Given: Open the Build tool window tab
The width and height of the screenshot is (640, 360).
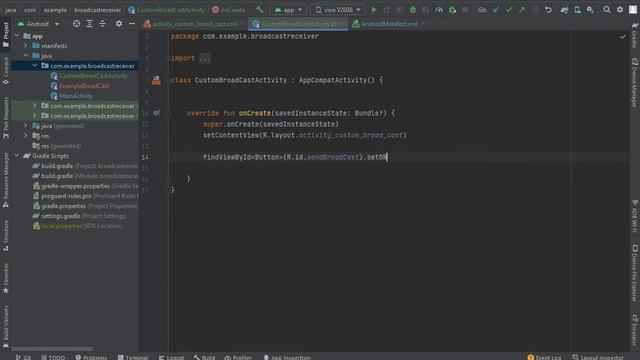Looking at the screenshot, I should pyautogui.click(x=204, y=357).
